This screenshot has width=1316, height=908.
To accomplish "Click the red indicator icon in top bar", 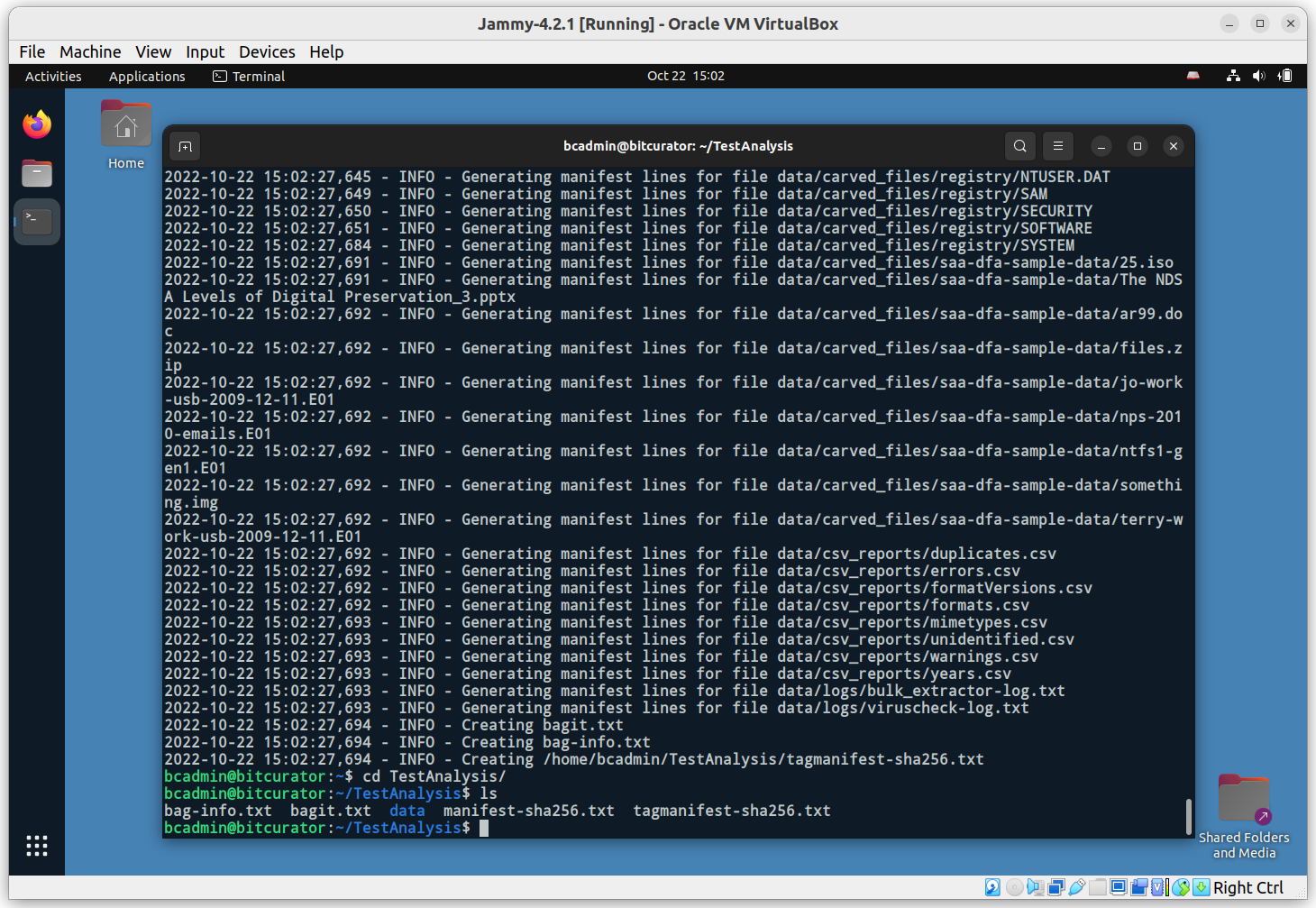I will [x=1193, y=76].
